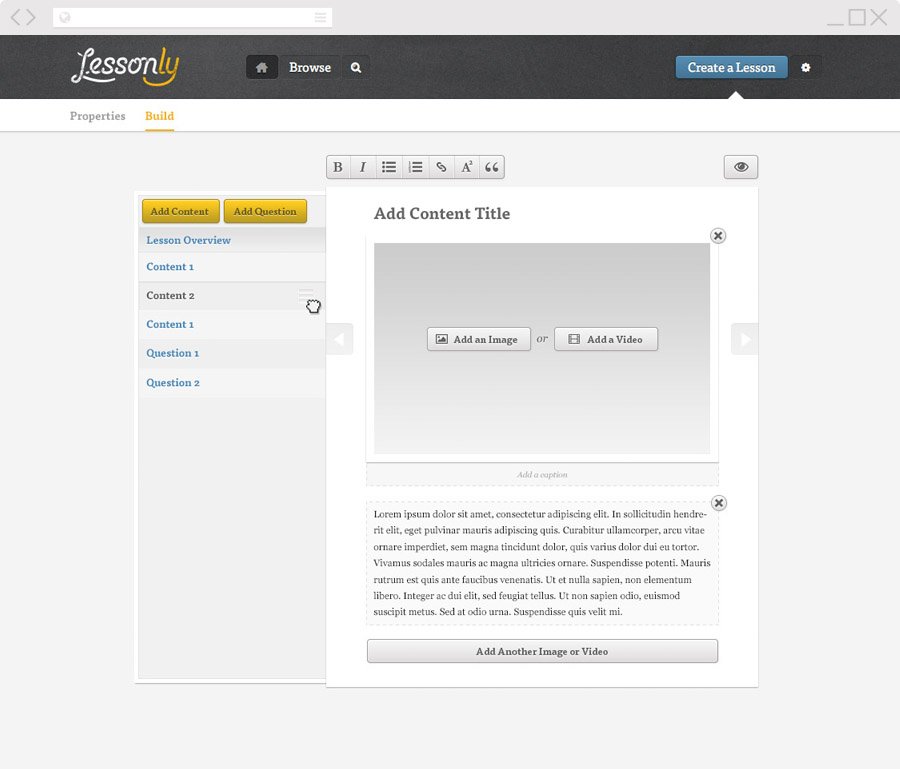Advance to next slide arrow
The width and height of the screenshot is (900, 769).
(744, 339)
